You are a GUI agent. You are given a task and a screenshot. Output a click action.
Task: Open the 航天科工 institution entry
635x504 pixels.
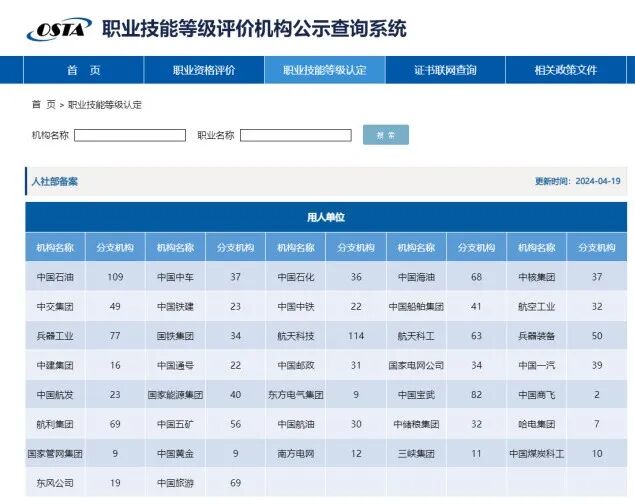[416, 336]
